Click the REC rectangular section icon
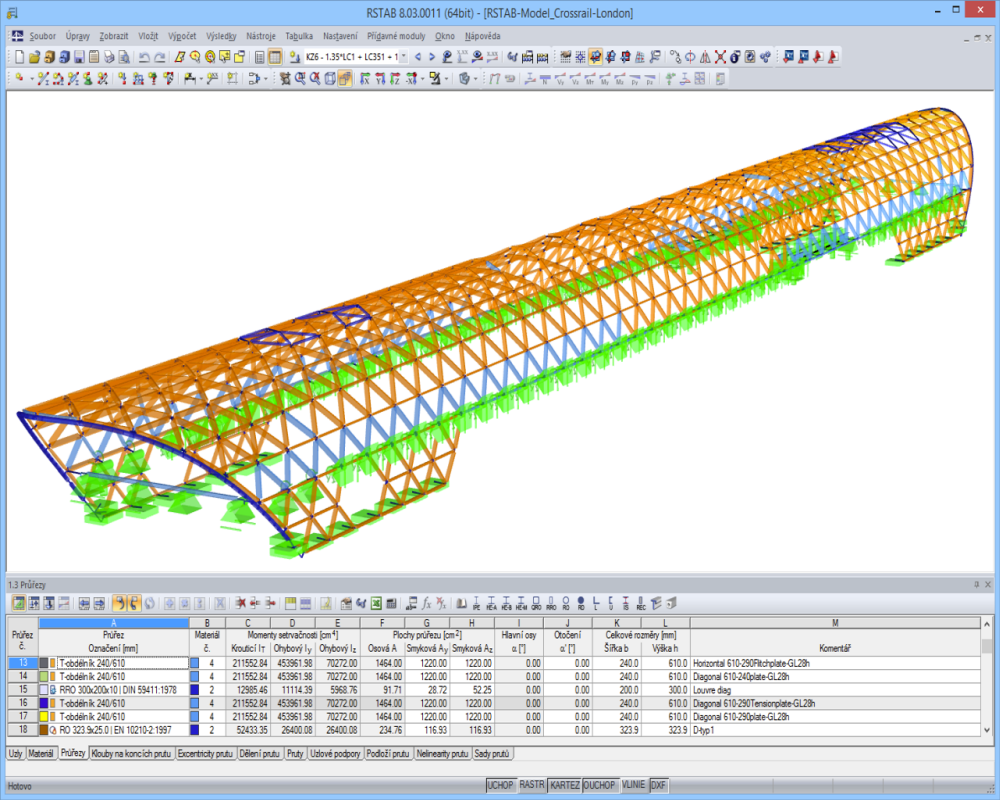 pos(641,603)
